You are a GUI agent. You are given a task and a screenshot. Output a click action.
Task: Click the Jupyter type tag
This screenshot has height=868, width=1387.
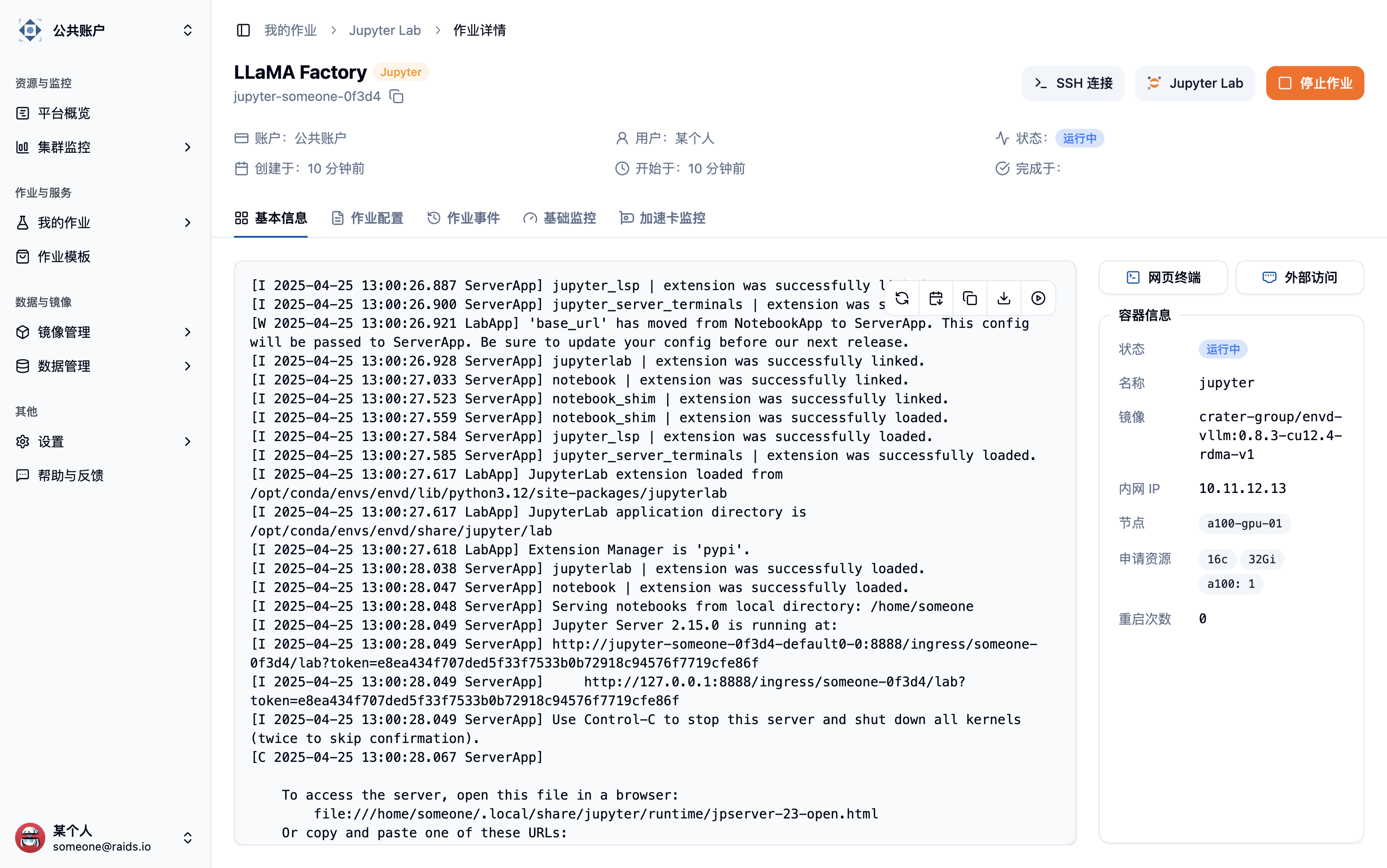pos(401,72)
